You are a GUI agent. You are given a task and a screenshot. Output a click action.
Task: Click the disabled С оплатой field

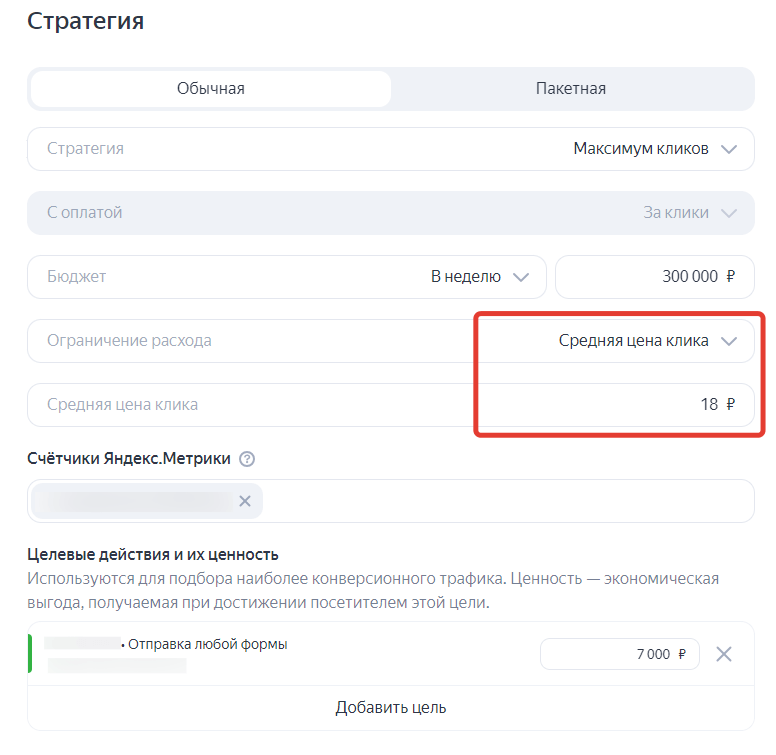300,213
